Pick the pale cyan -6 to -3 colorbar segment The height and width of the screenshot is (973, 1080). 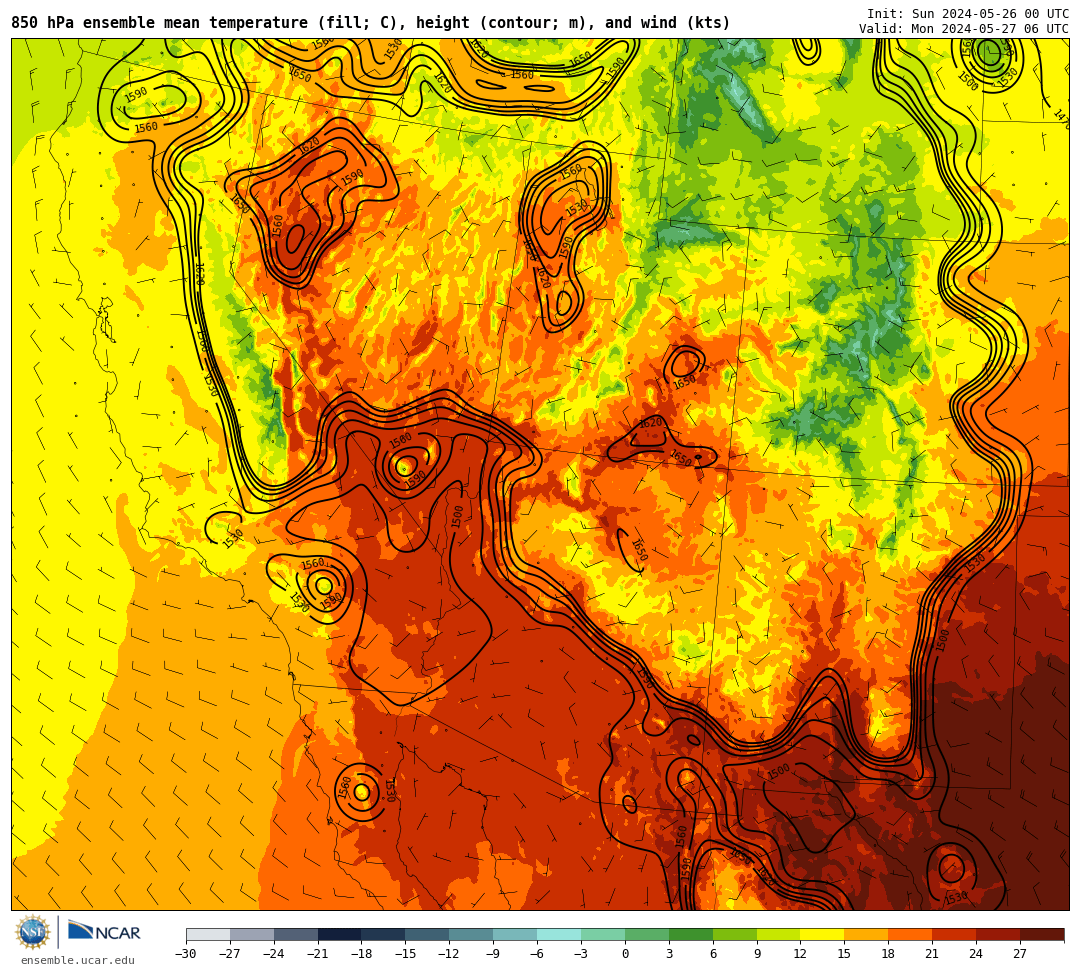click(559, 934)
